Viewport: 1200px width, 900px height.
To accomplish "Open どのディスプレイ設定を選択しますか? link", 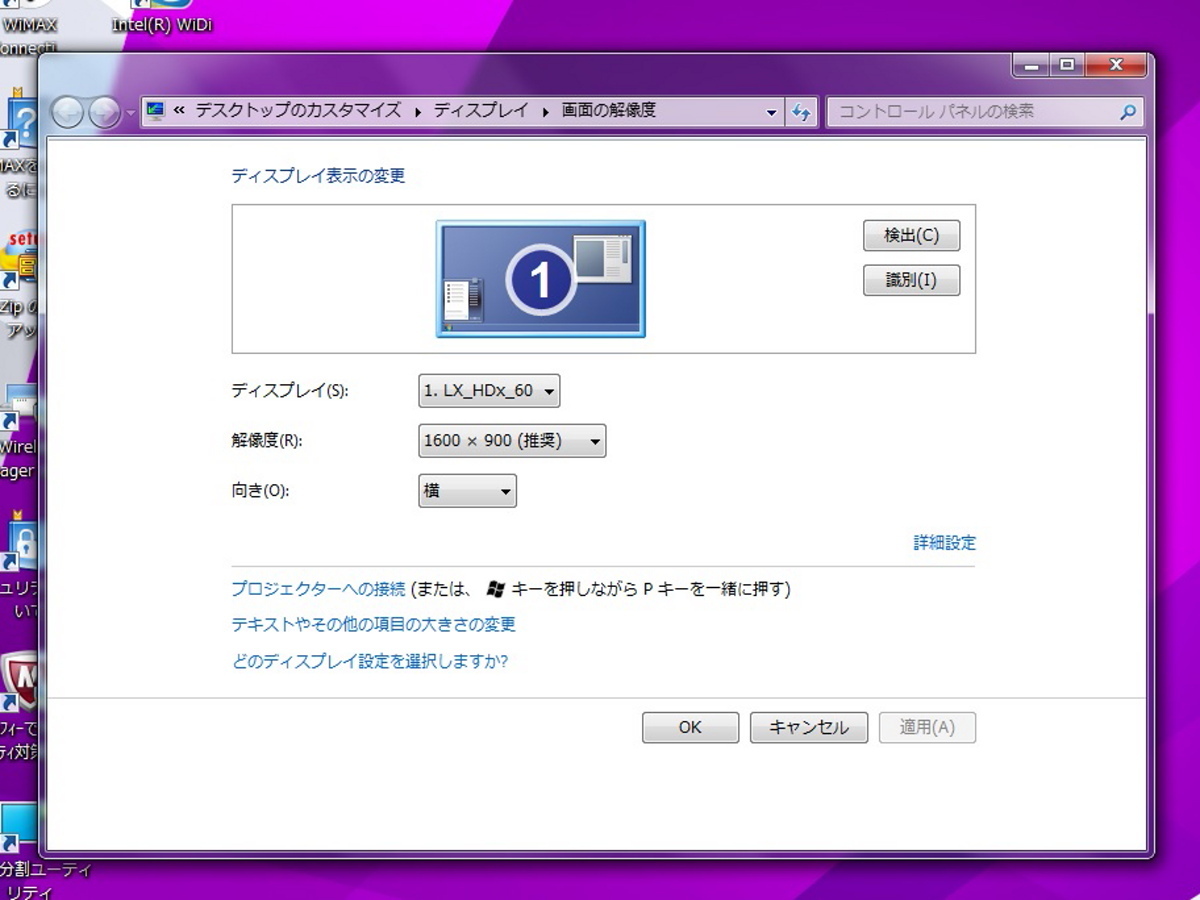I will (370, 661).
